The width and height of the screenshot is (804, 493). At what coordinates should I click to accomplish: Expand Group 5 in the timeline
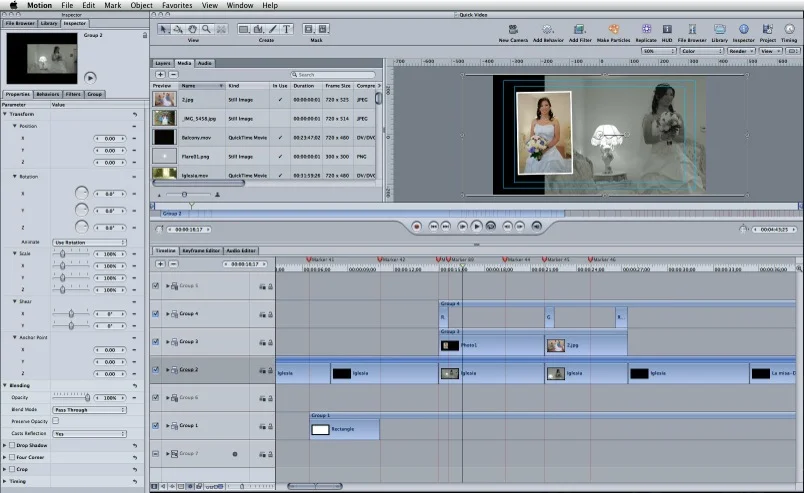coord(168,286)
